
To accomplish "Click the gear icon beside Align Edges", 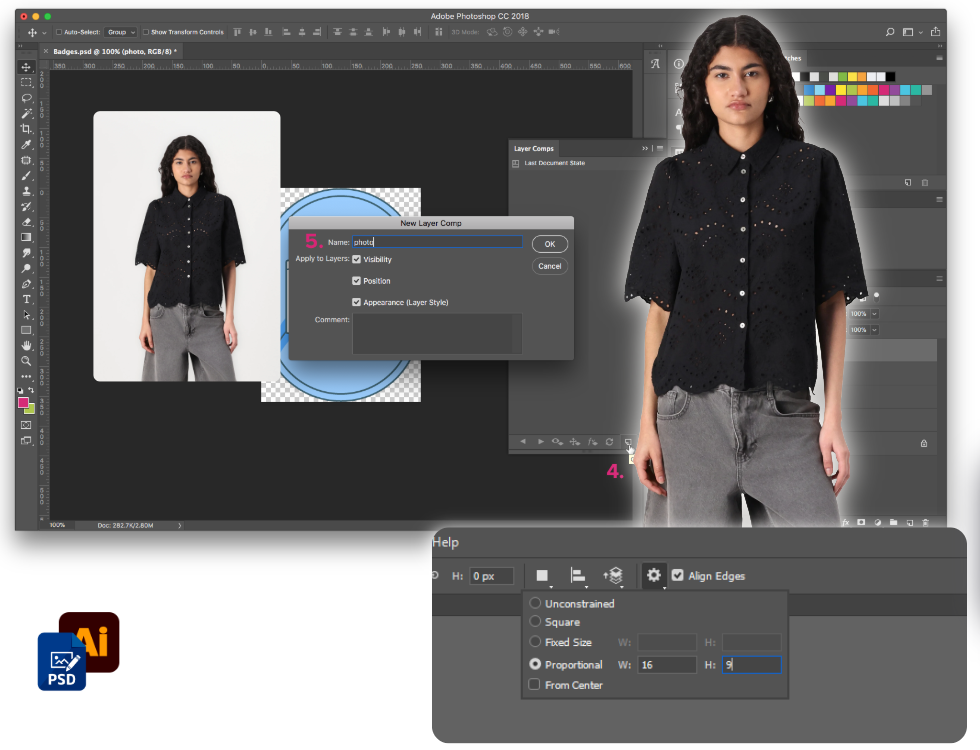I will click(654, 575).
